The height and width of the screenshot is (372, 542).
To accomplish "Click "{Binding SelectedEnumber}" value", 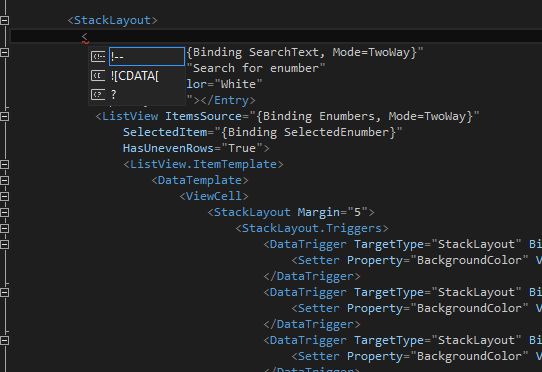I will point(308,132).
